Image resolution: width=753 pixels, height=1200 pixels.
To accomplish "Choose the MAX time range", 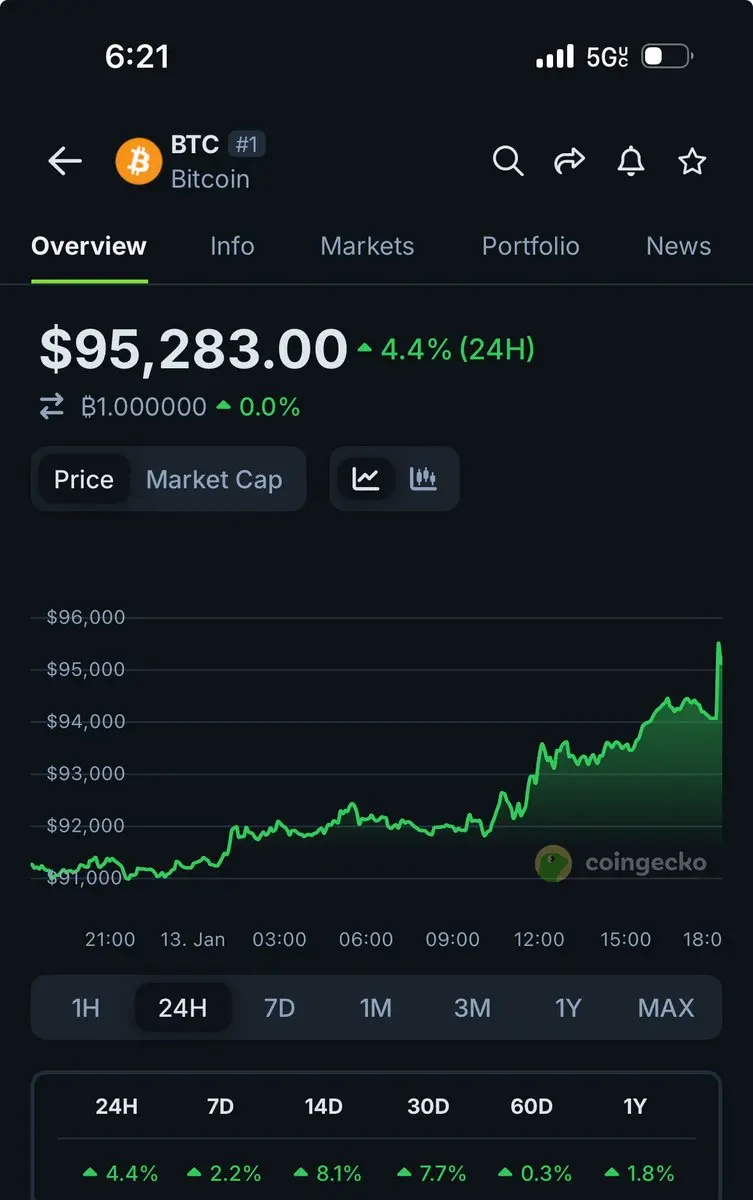I will coord(666,1007).
